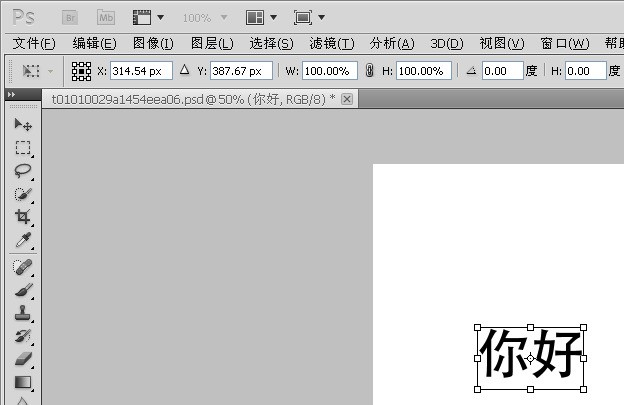Click the W width scale field
The width and height of the screenshot is (624, 405).
330,71
